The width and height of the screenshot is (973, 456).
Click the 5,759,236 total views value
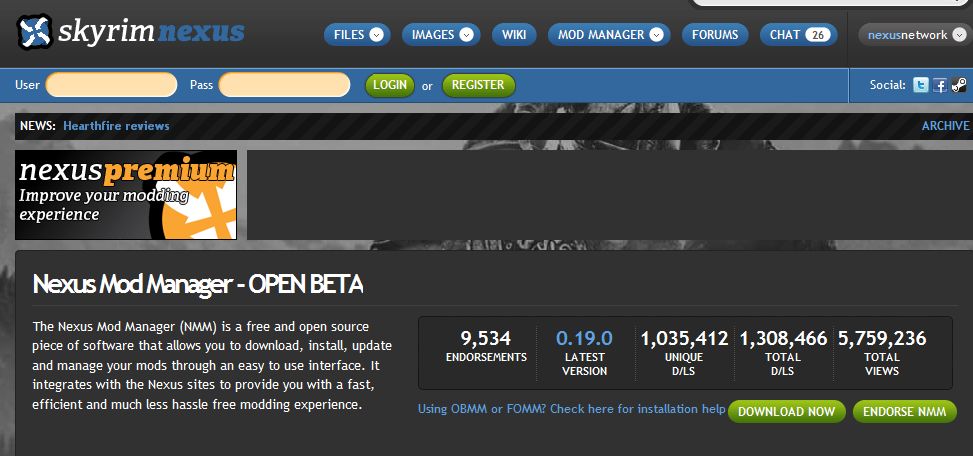[882, 338]
